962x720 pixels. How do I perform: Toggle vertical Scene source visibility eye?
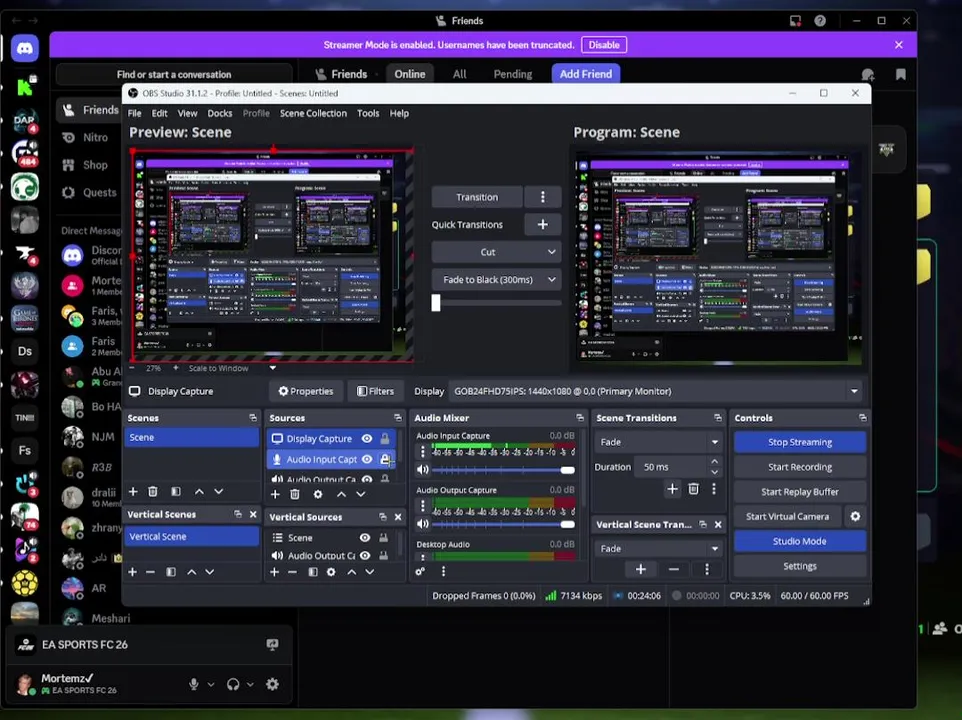[x=365, y=538]
